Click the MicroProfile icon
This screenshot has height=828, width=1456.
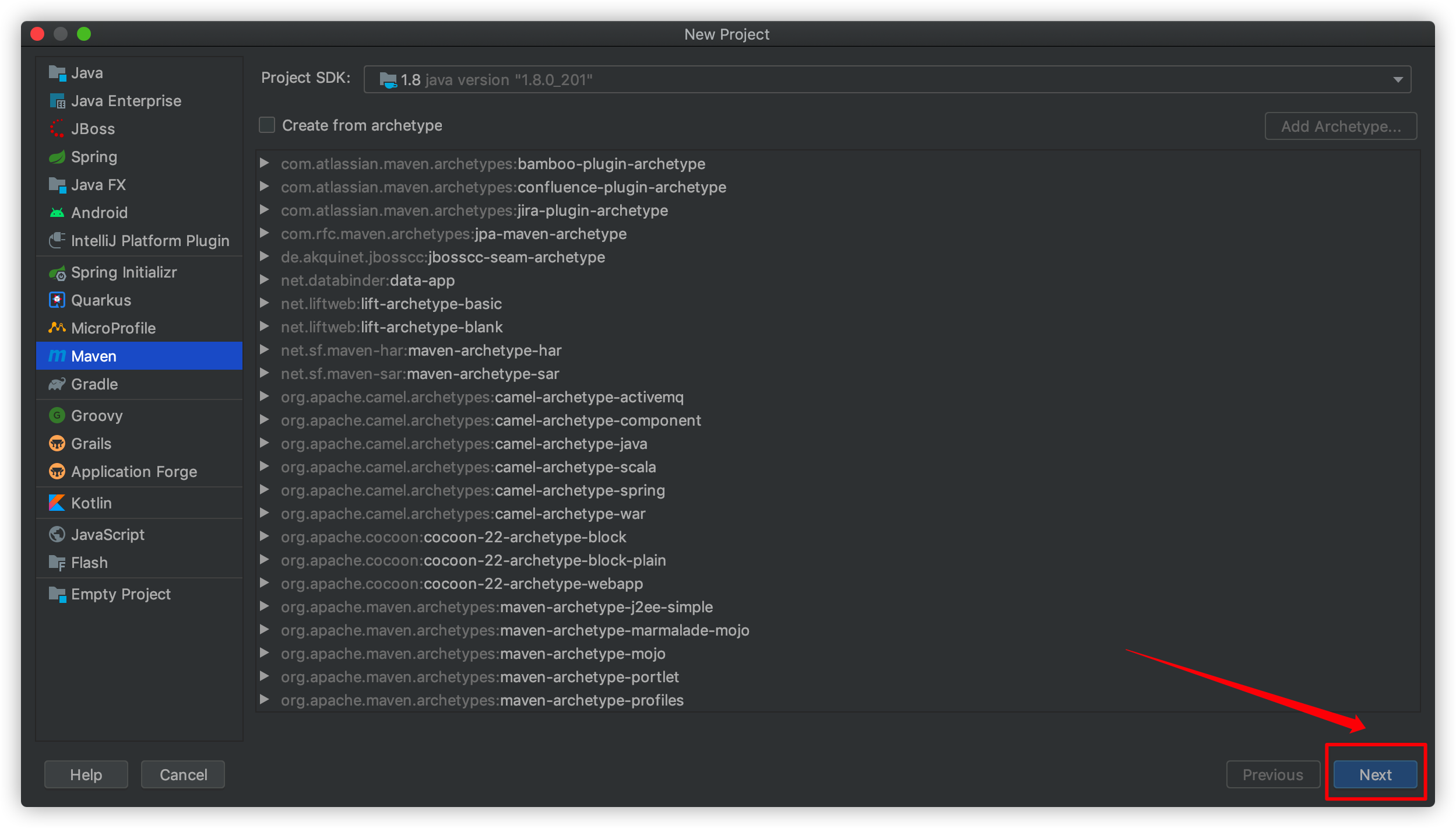tap(57, 328)
